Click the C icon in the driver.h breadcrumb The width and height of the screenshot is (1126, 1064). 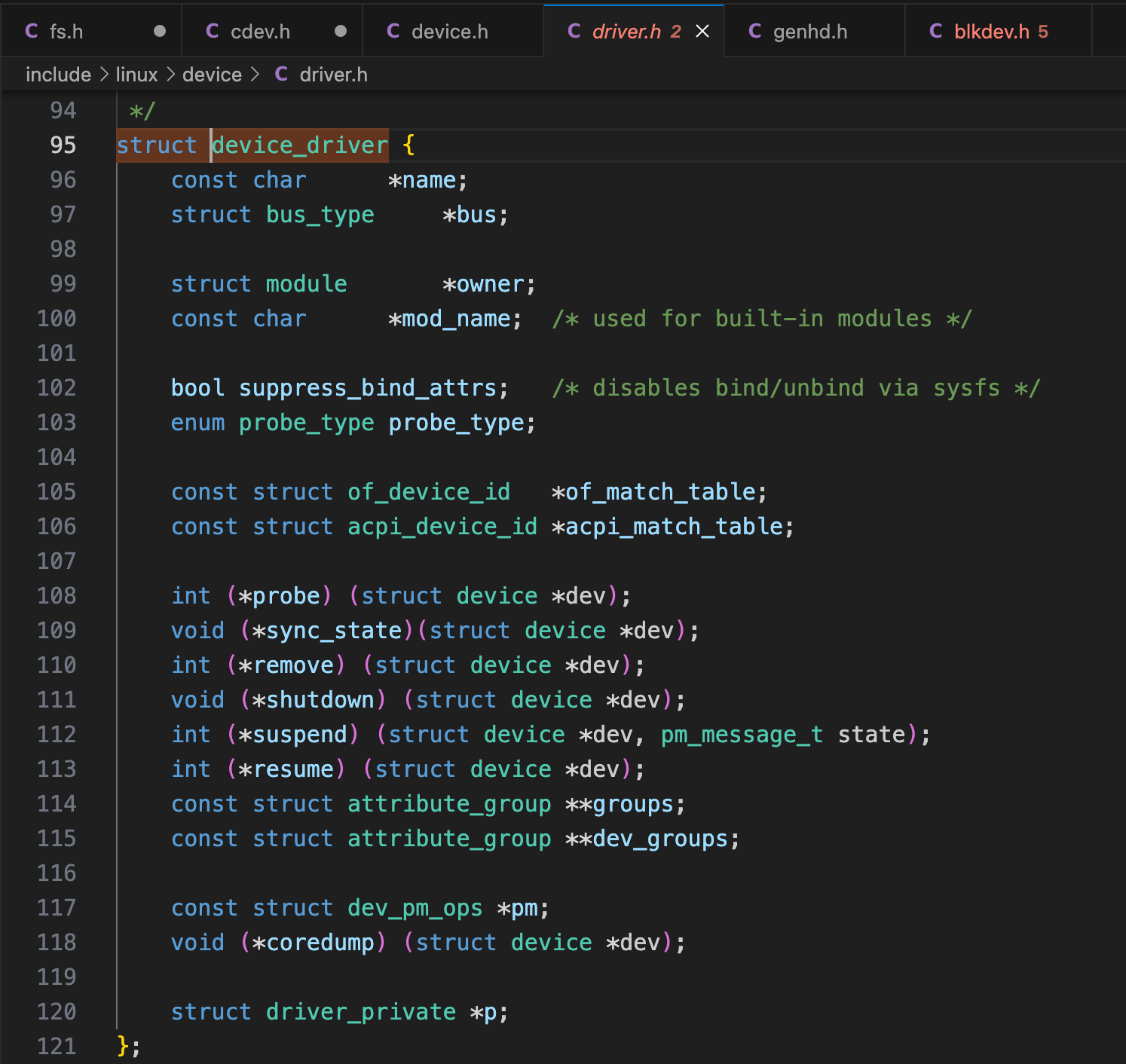[x=282, y=74]
